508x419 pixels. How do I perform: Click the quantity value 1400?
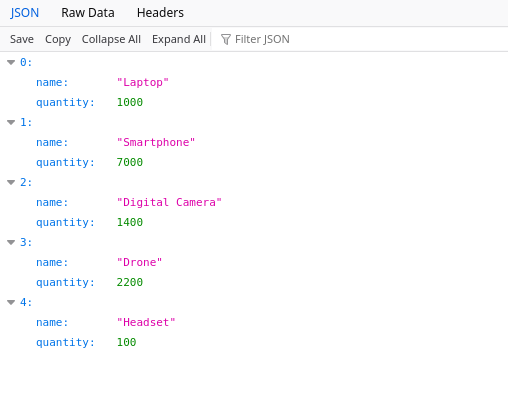[130, 222]
